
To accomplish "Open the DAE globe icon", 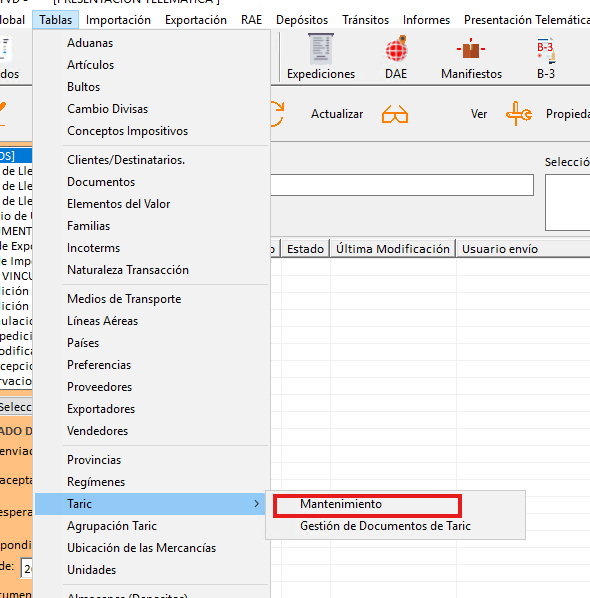I will click(x=396, y=49).
